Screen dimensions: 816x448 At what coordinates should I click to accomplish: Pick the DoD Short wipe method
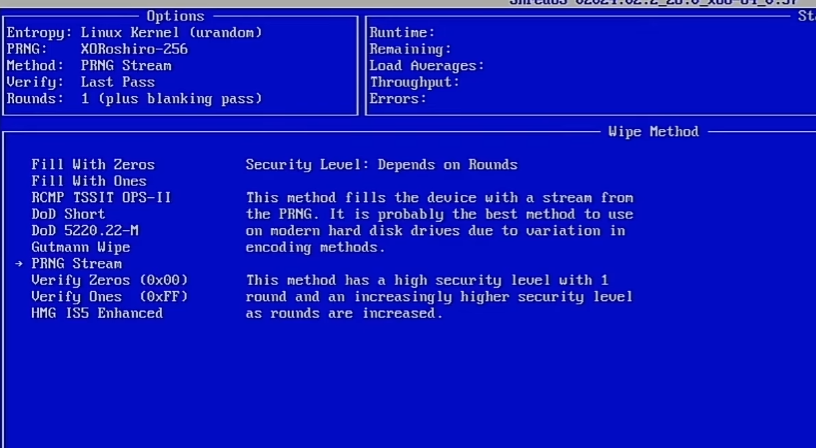68,214
